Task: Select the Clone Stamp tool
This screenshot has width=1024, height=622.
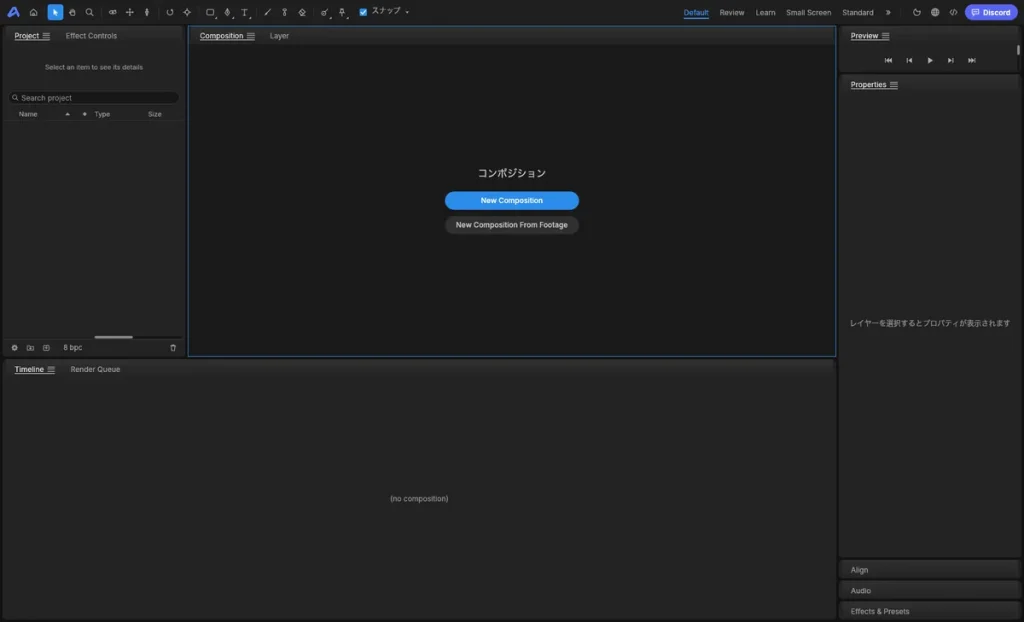Action: pyautogui.click(x=284, y=12)
